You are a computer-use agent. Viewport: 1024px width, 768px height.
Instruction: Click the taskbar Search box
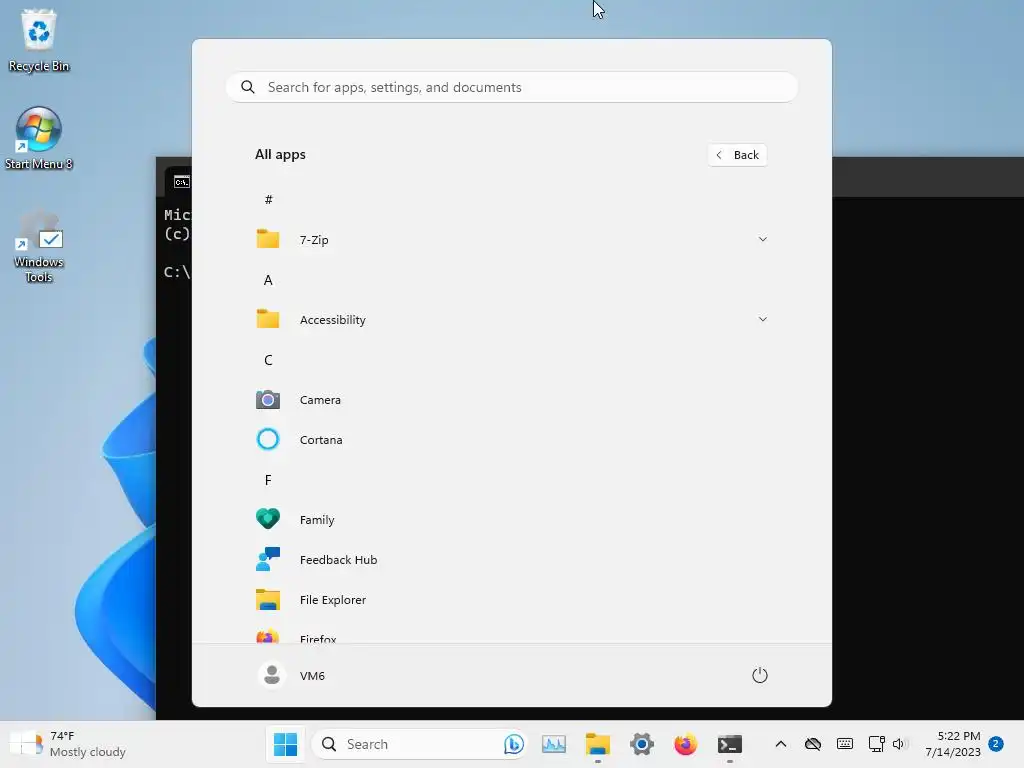click(x=419, y=744)
